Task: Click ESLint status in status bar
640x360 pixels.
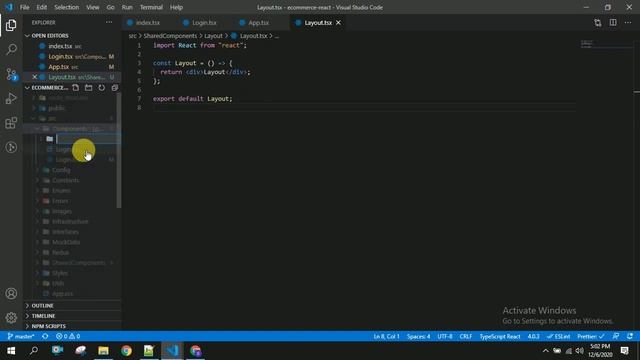Action: pos(559,337)
